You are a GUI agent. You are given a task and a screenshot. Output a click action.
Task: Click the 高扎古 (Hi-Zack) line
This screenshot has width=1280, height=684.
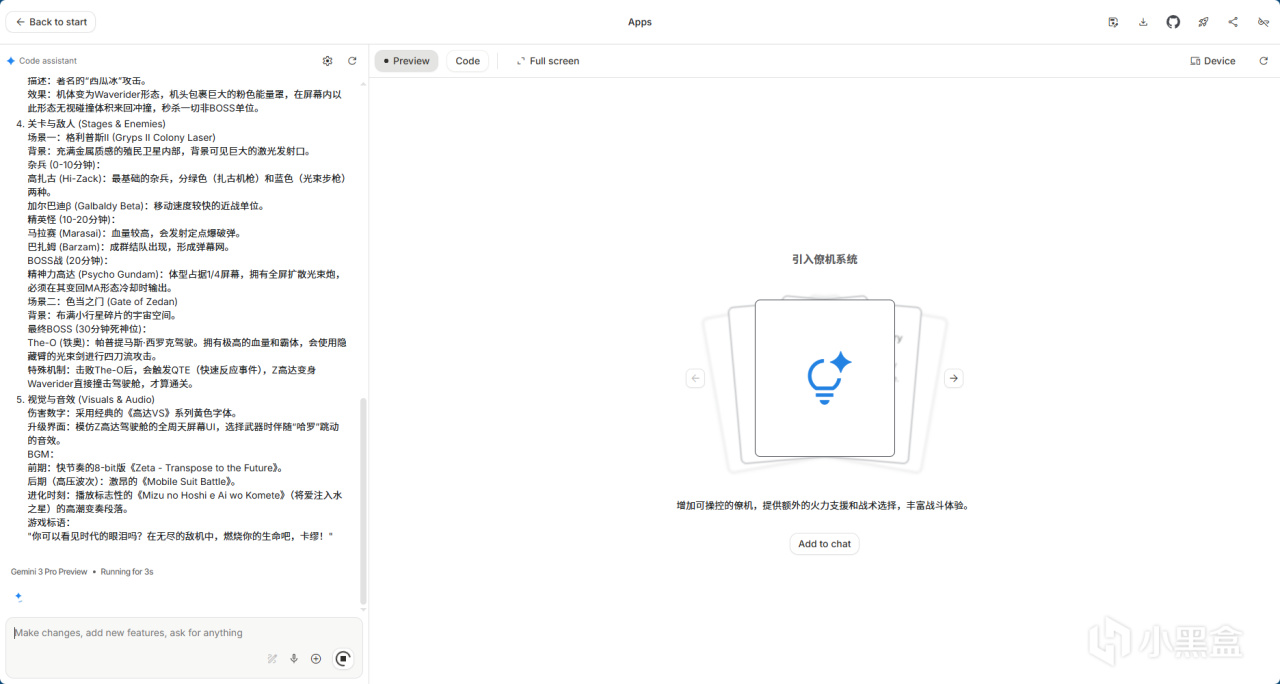coord(186,185)
